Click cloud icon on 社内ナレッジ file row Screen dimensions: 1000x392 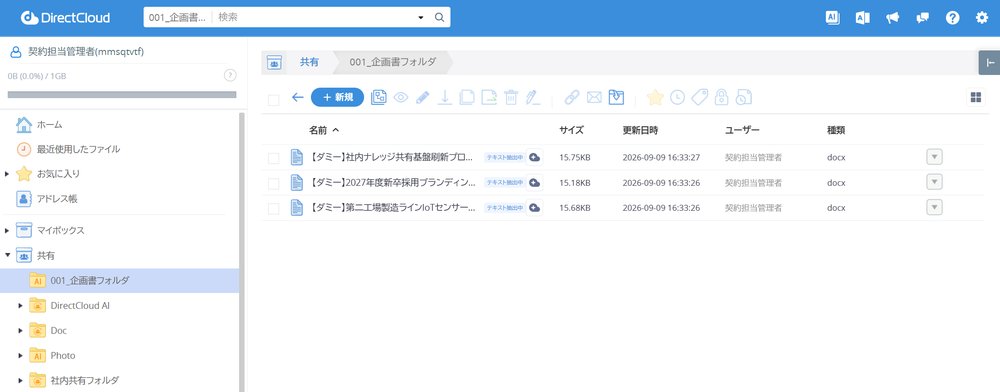click(x=534, y=157)
